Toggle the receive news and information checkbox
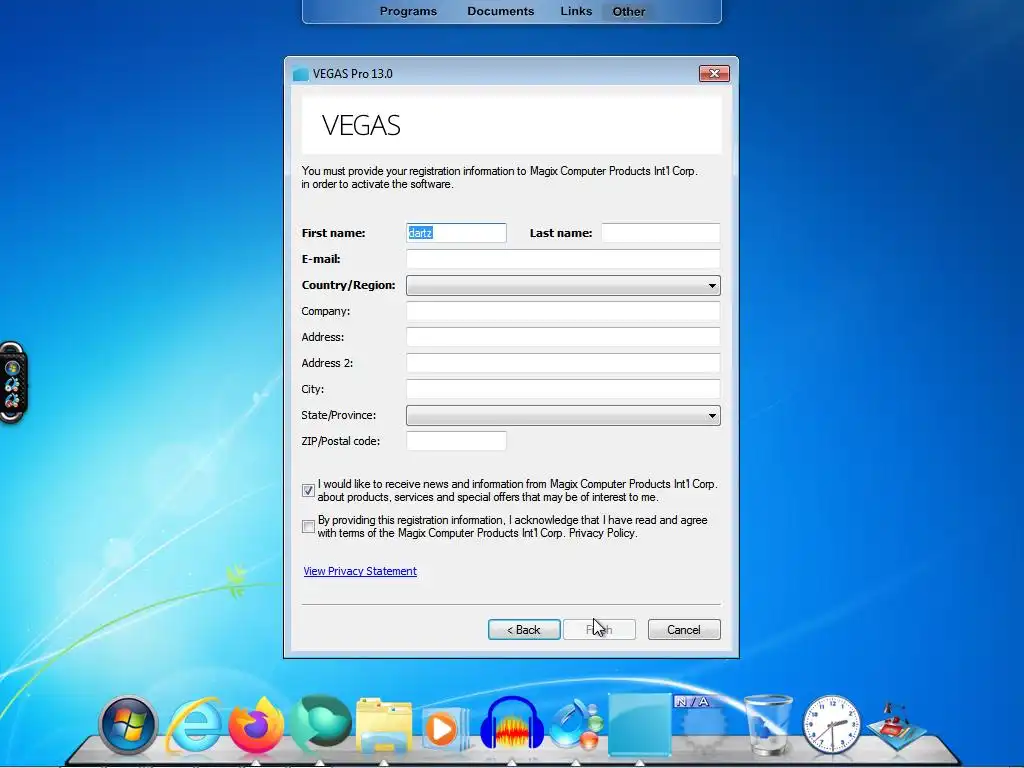Screen dimensions: 1024x768 tap(308, 490)
